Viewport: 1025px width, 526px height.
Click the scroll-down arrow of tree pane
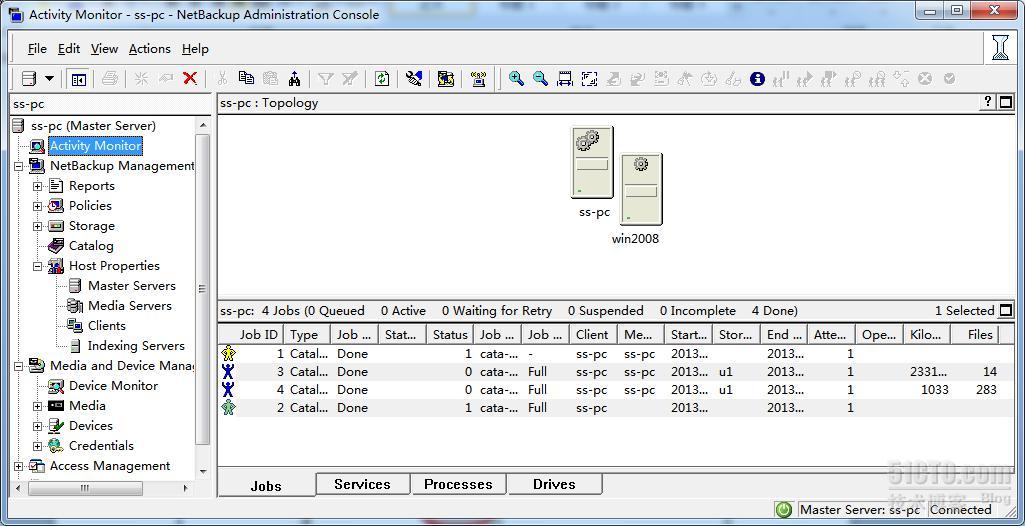[x=203, y=471]
